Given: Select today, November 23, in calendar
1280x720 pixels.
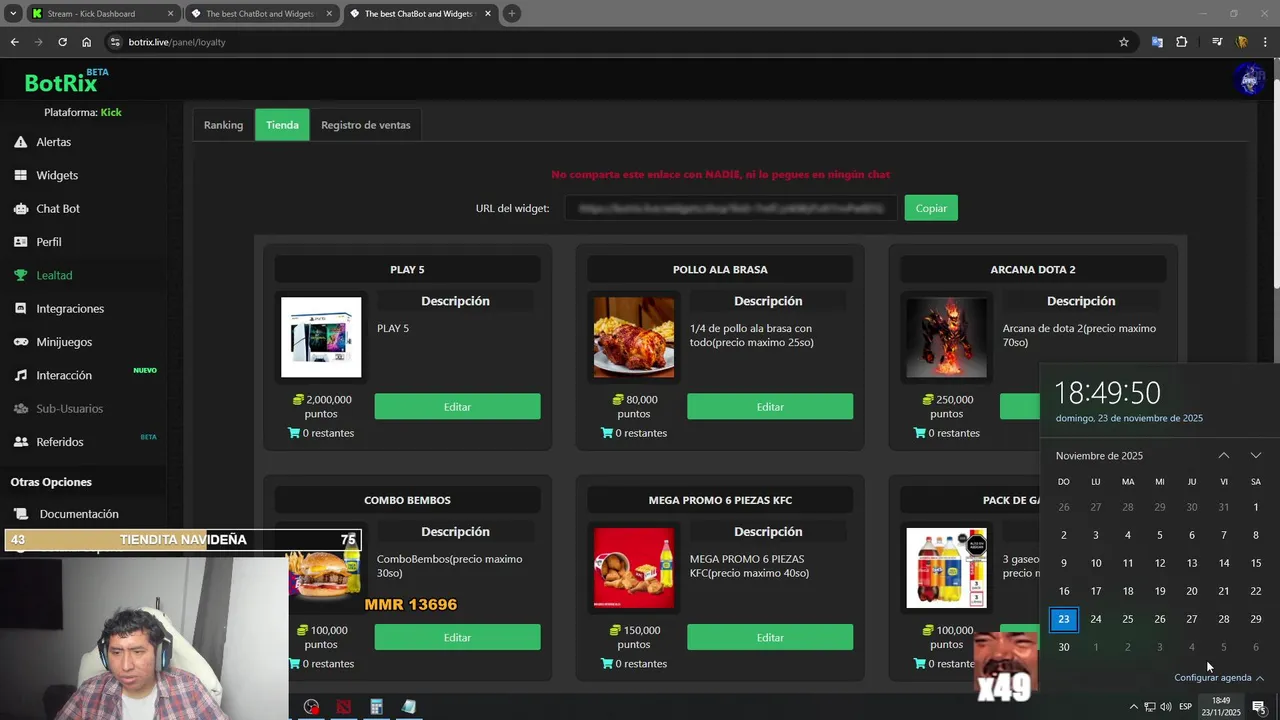Looking at the screenshot, I should pyautogui.click(x=1064, y=619).
